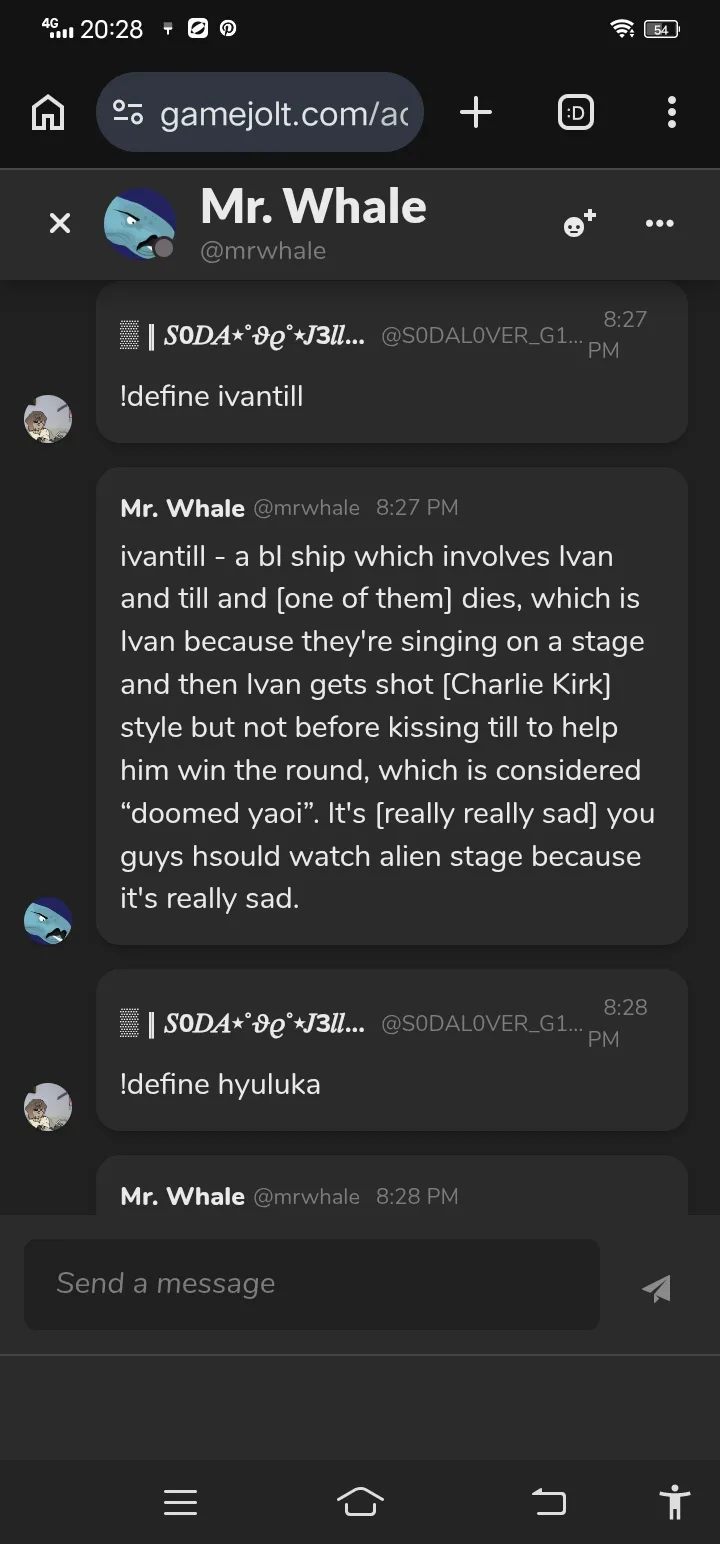
Task: Open Mr. Whale's header avatar
Action: [x=139, y=224]
